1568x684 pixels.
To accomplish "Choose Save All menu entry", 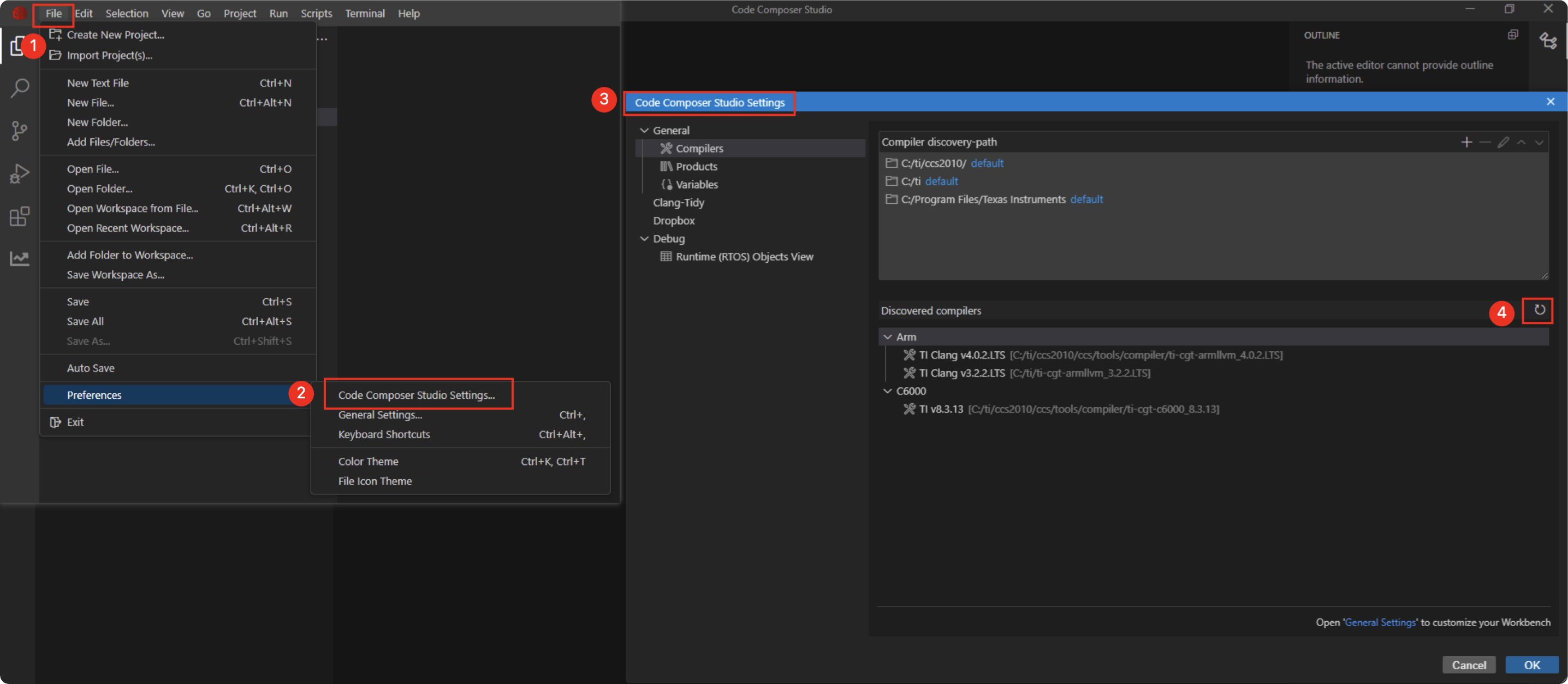I will (x=179, y=321).
